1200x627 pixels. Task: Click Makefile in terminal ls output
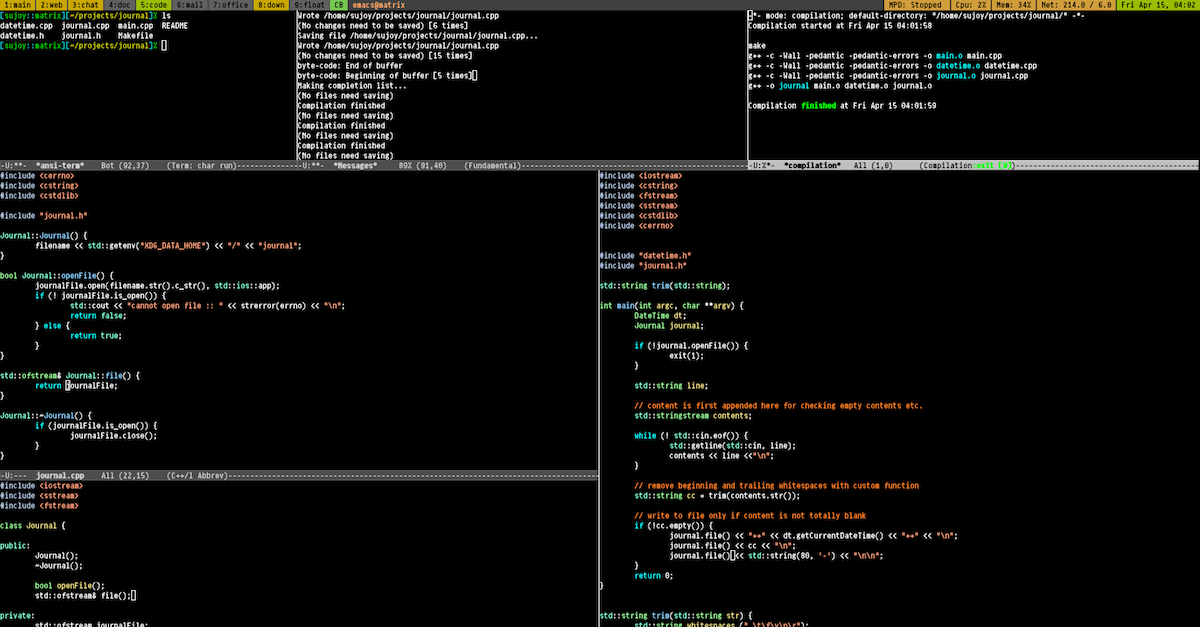click(137, 36)
